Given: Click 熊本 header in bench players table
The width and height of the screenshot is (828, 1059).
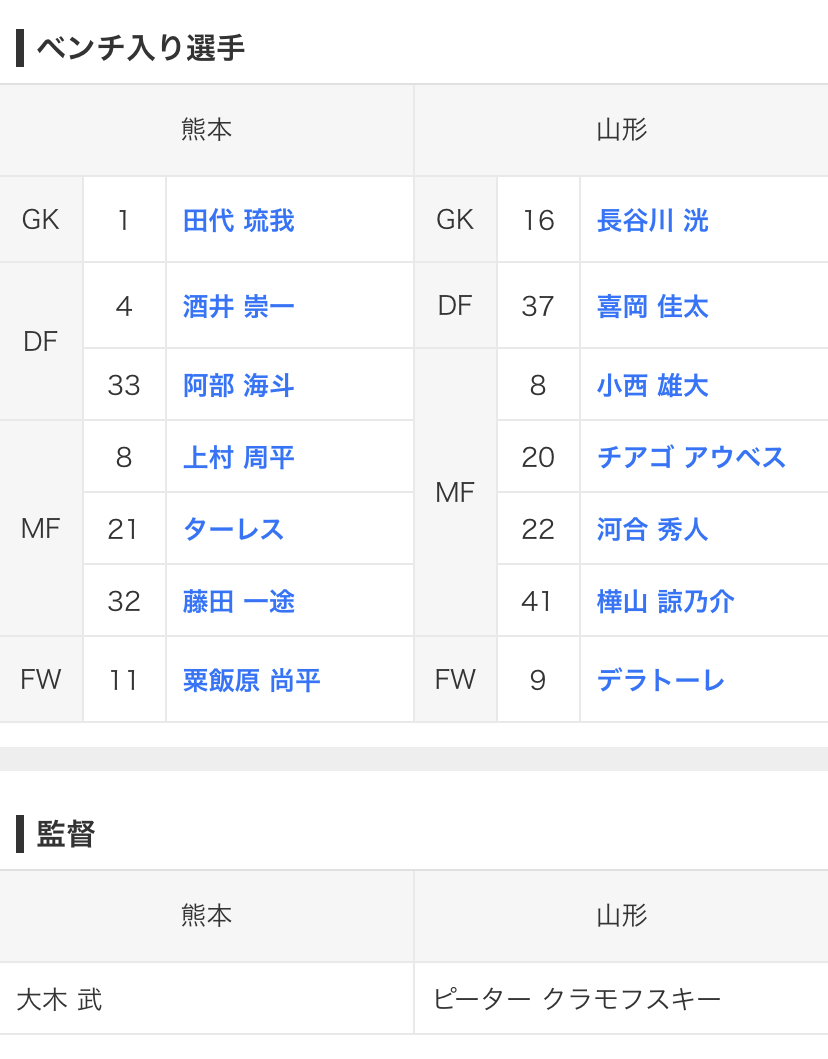Looking at the screenshot, I should (x=206, y=130).
